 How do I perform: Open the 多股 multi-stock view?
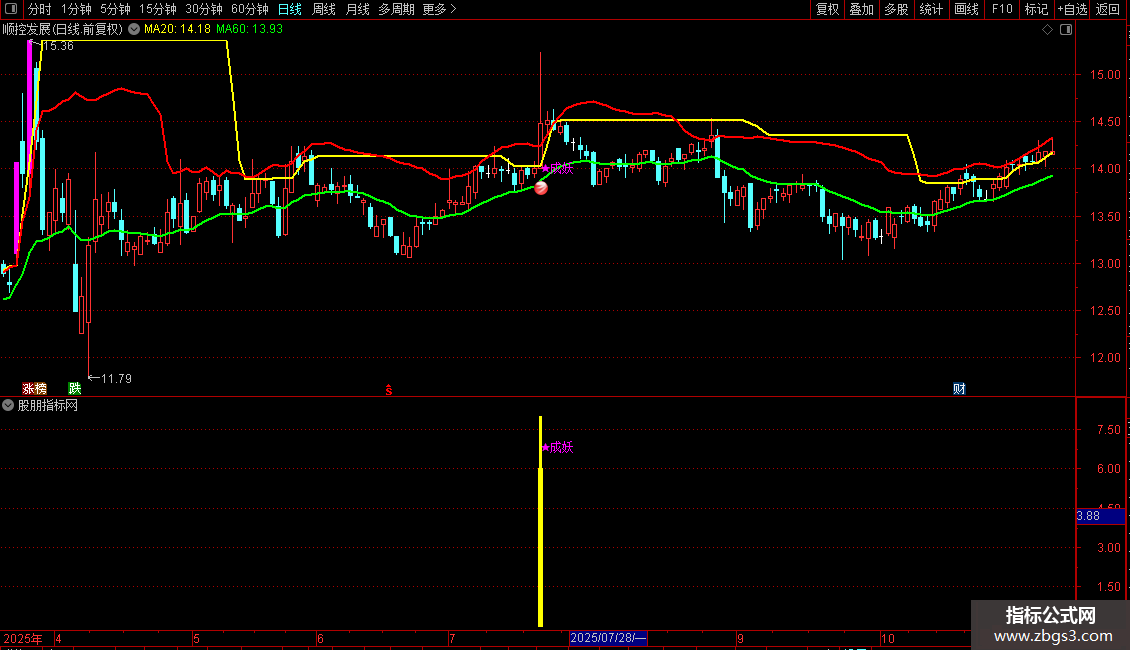coord(896,9)
